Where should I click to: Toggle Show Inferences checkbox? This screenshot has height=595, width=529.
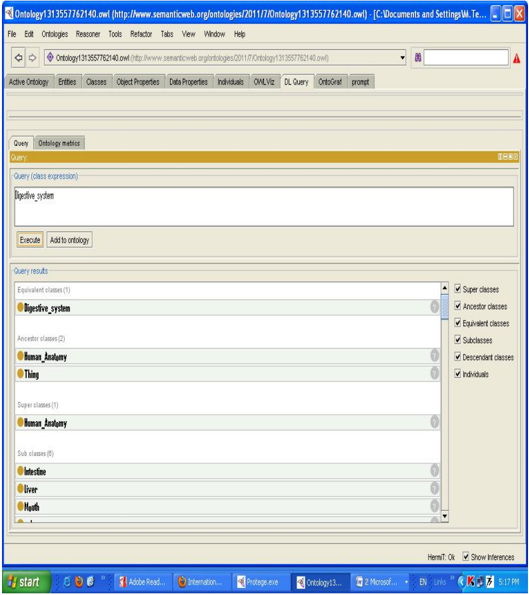tap(466, 557)
